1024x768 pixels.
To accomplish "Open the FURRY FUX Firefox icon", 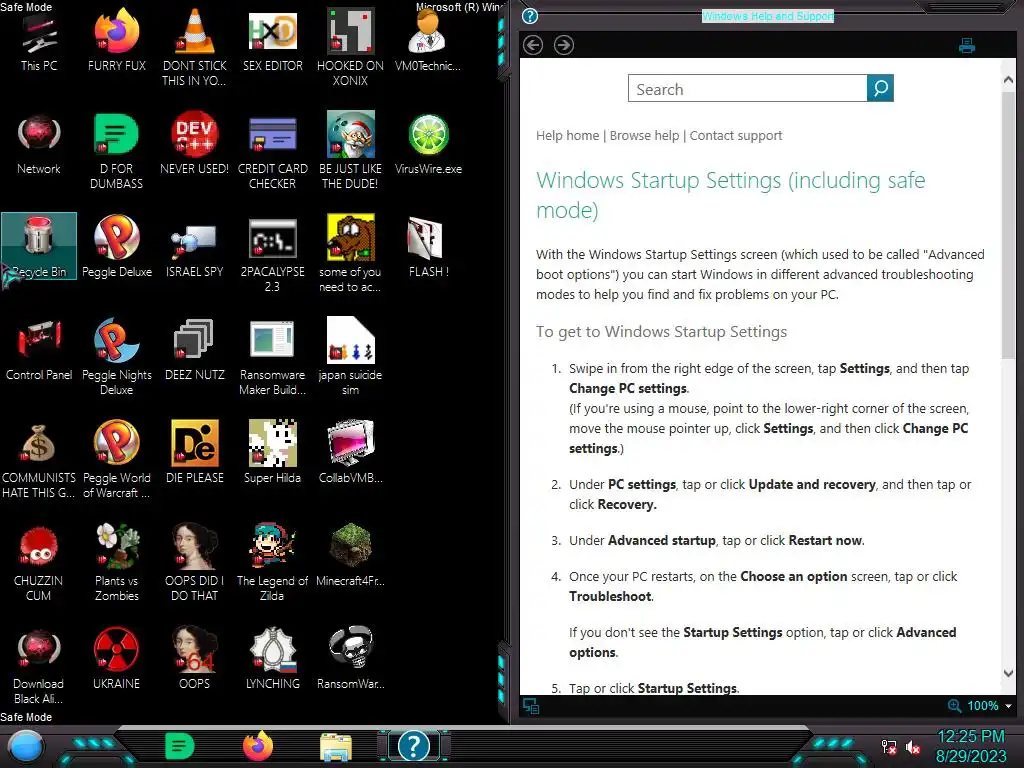I will [x=116, y=40].
